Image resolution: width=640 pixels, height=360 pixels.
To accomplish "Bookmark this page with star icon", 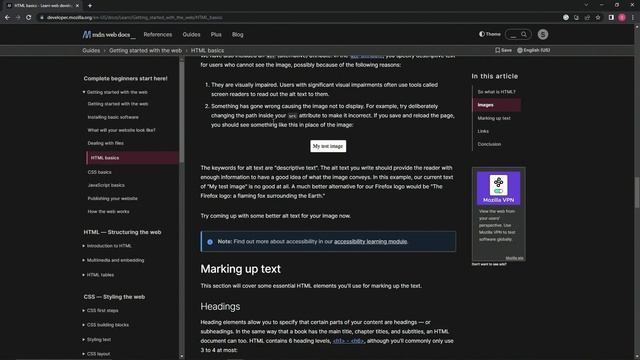I will [x=598, y=18].
